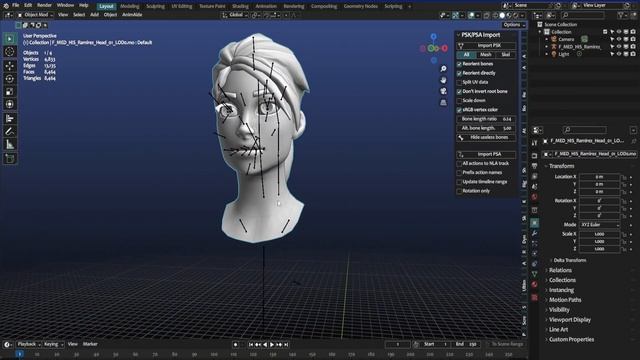The height and width of the screenshot is (360, 640).
Task: Click the Bone length ratio slider field
Action: (486, 119)
